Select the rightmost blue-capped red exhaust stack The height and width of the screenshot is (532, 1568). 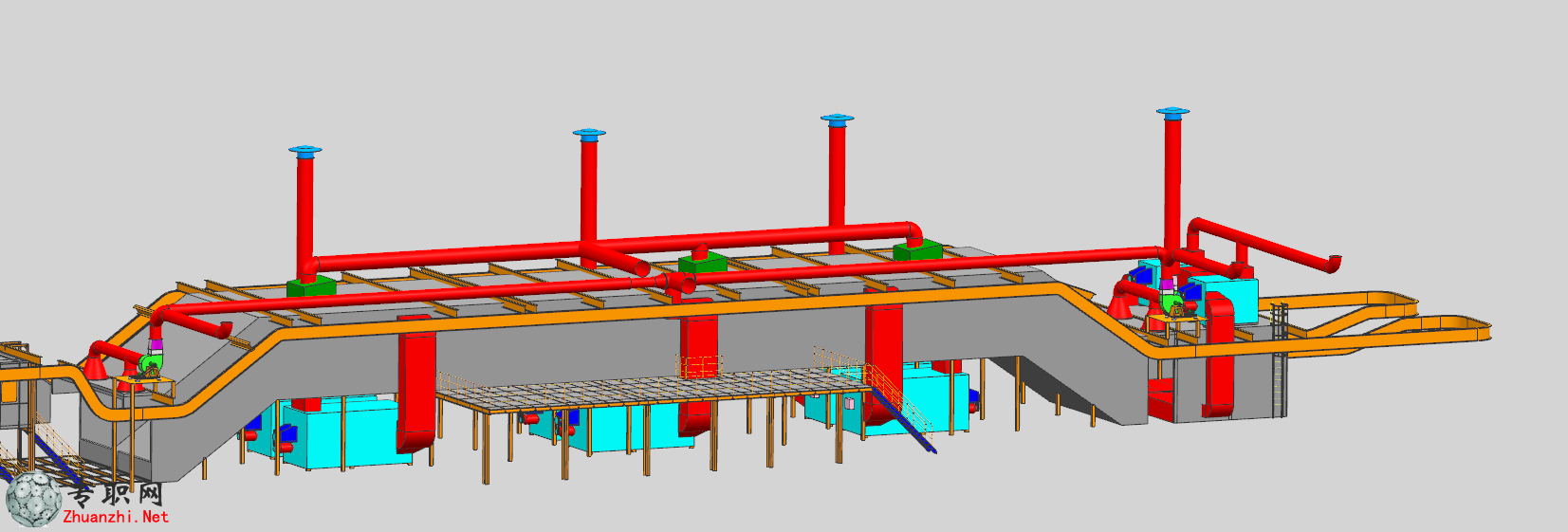(x=1172, y=180)
